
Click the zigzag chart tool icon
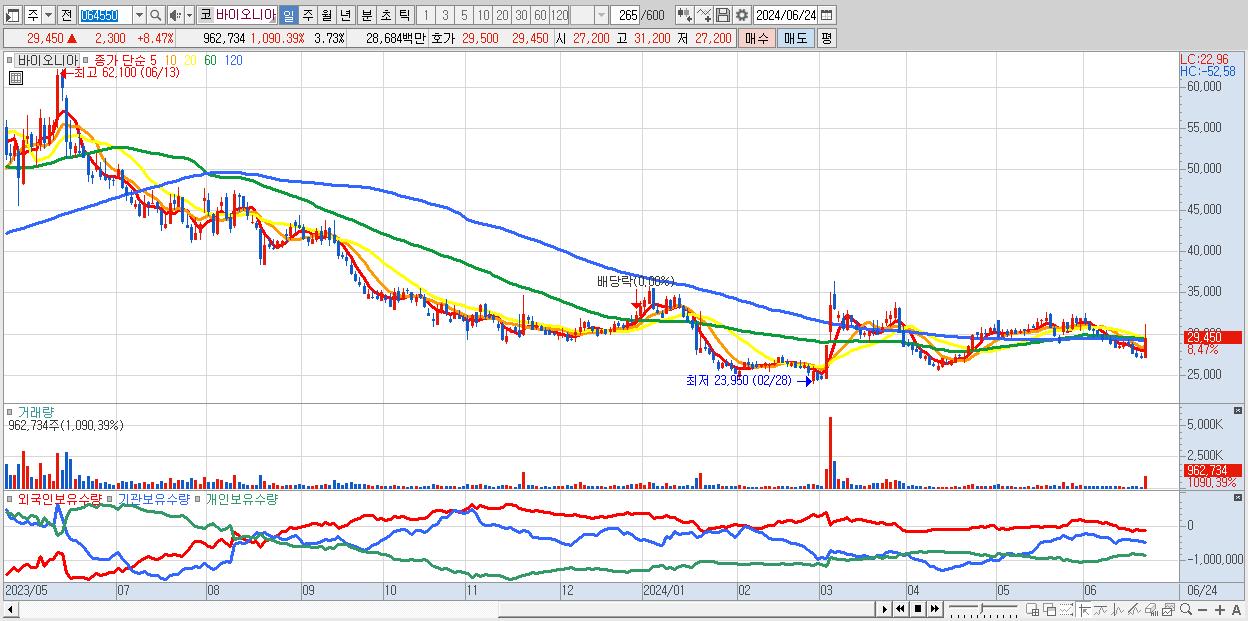click(1118, 610)
